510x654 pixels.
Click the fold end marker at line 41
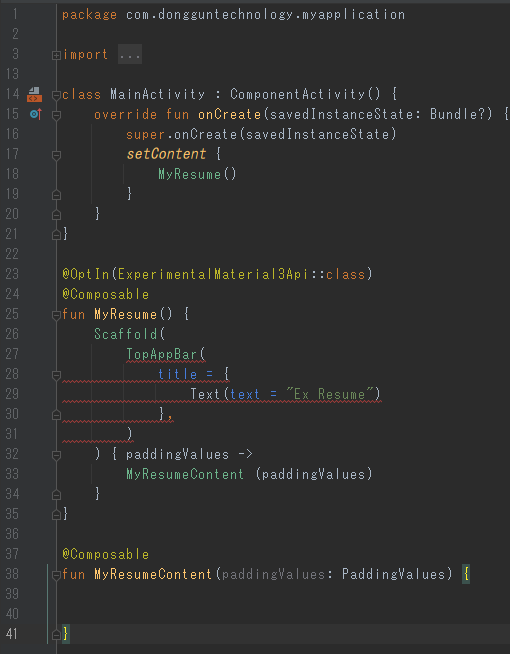click(x=56, y=635)
